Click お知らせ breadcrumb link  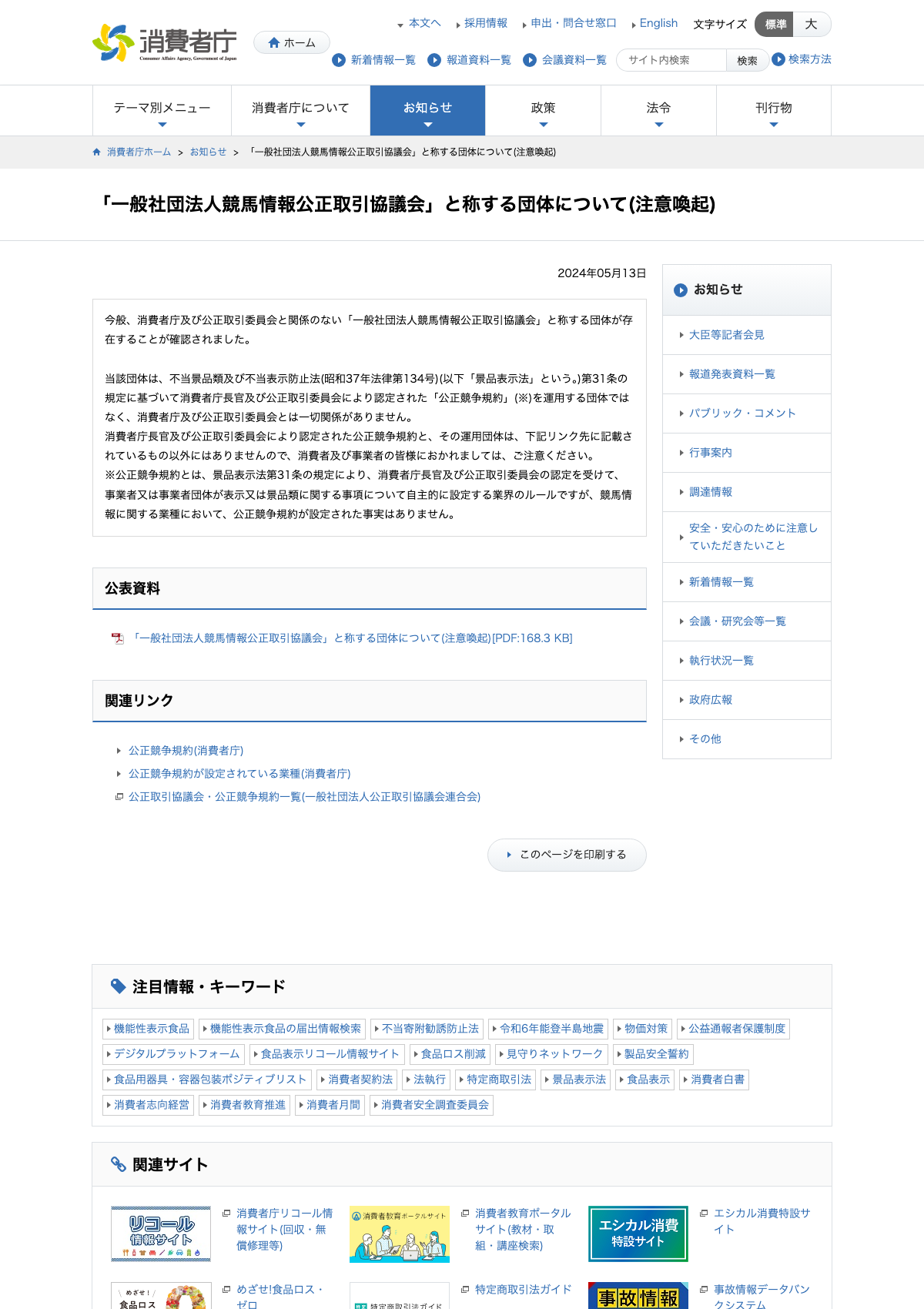209,152
